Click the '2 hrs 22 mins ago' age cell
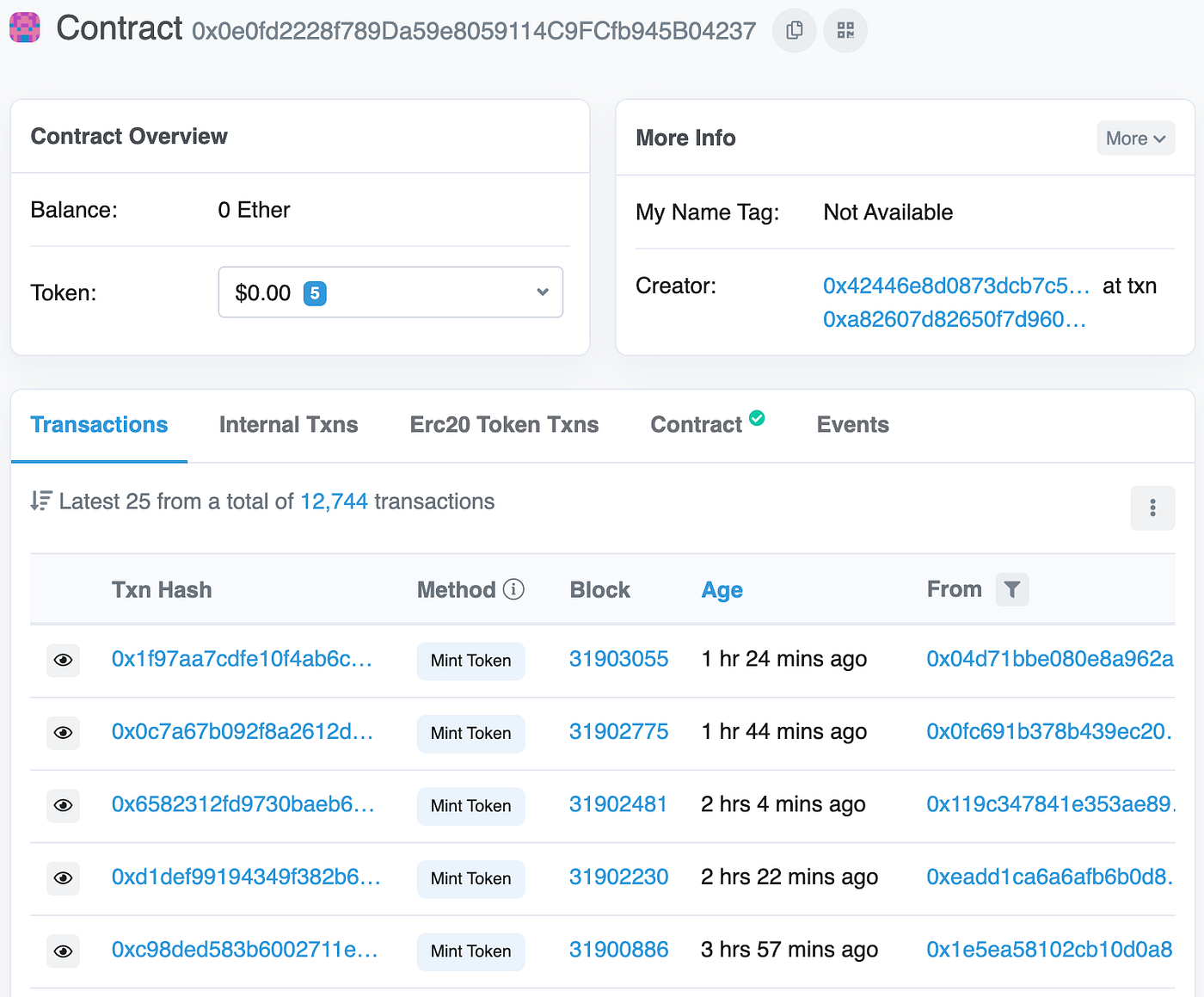Image resolution: width=1204 pixels, height=997 pixels. pos(789,877)
